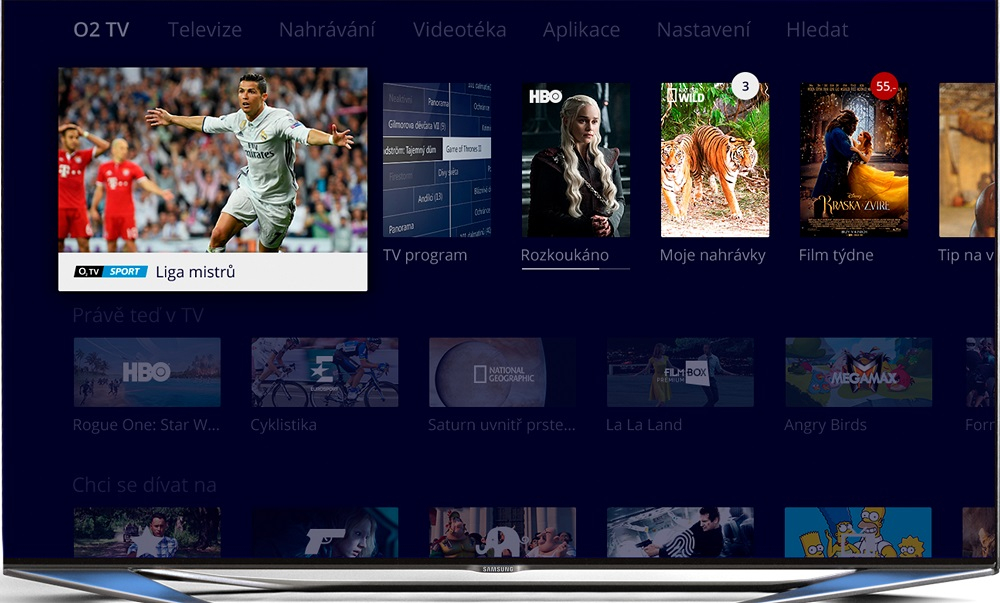Screen dimensions: 1000x603
Task: Play the Liga mistrů featured tile
Action: (x=212, y=178)
